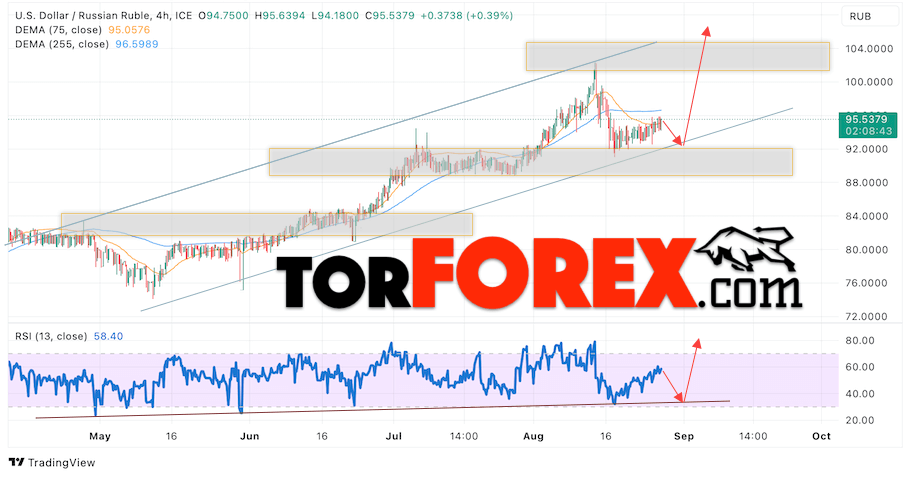Click the 100.0000 price axis label
The image size is (911, 477).
(869, 82)
